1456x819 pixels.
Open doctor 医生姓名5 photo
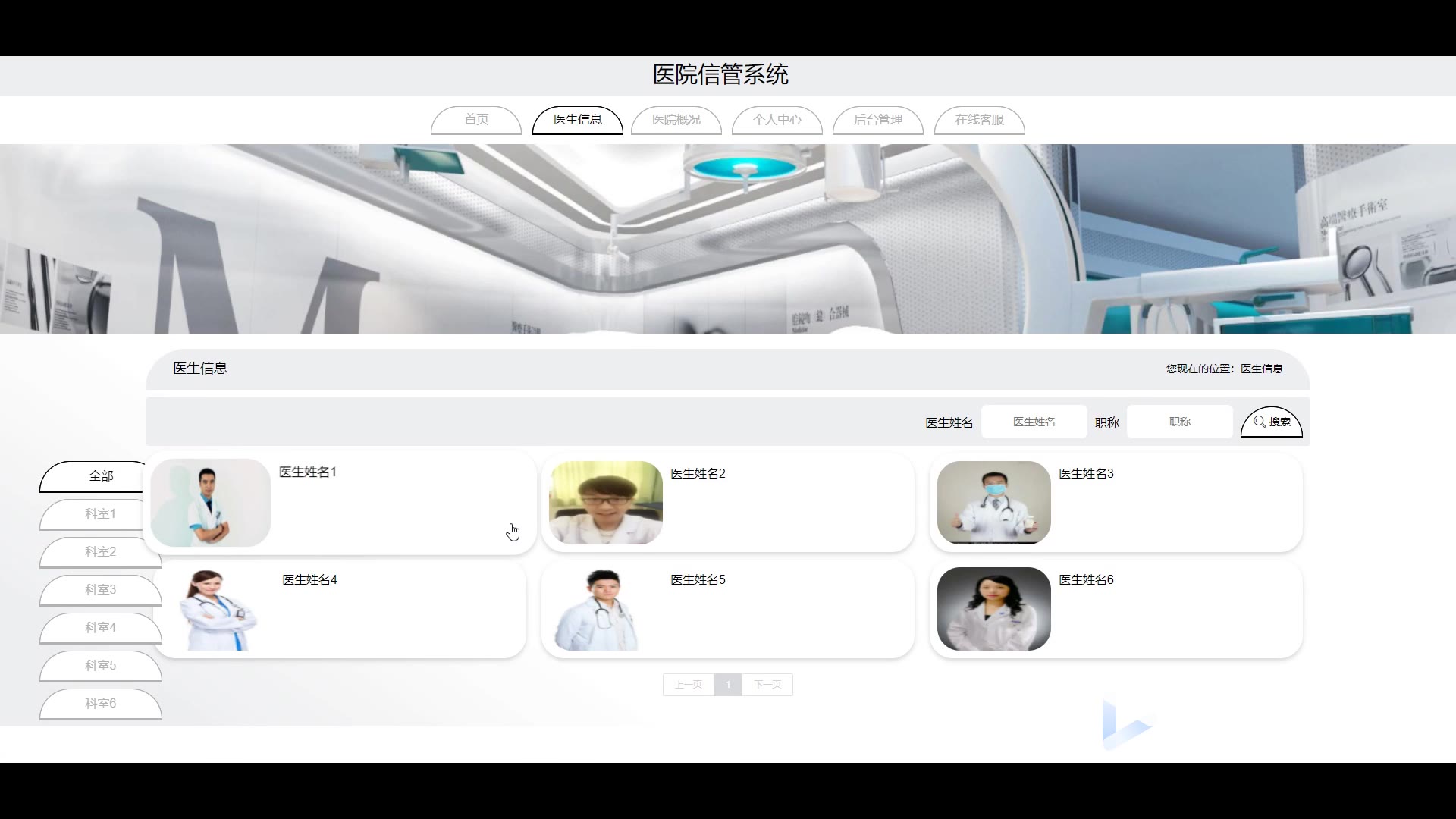tap(599, 610)
